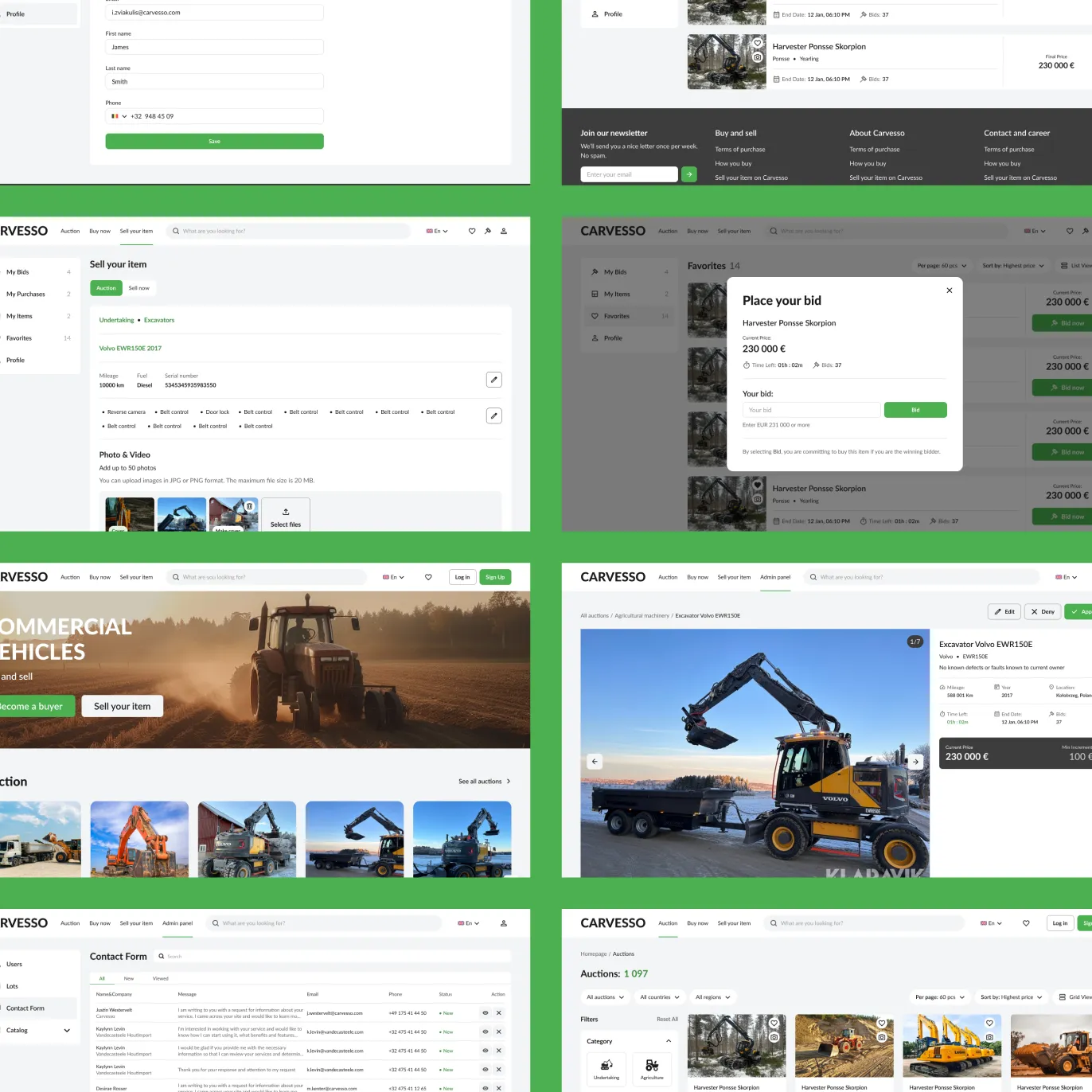Submit newsletter email with green arrow button

pos(689,174)
